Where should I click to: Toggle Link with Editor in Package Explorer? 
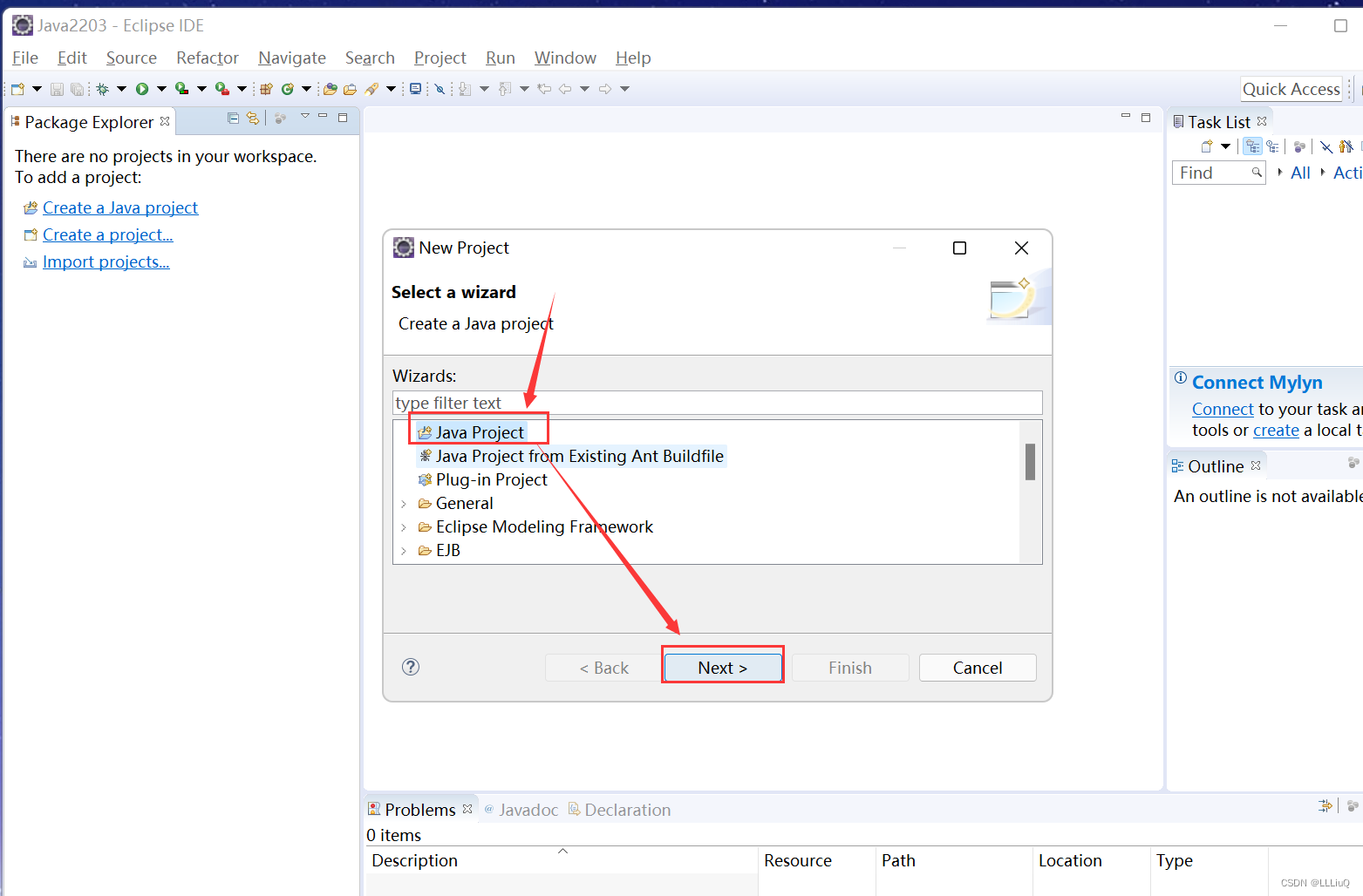(253, 118)
